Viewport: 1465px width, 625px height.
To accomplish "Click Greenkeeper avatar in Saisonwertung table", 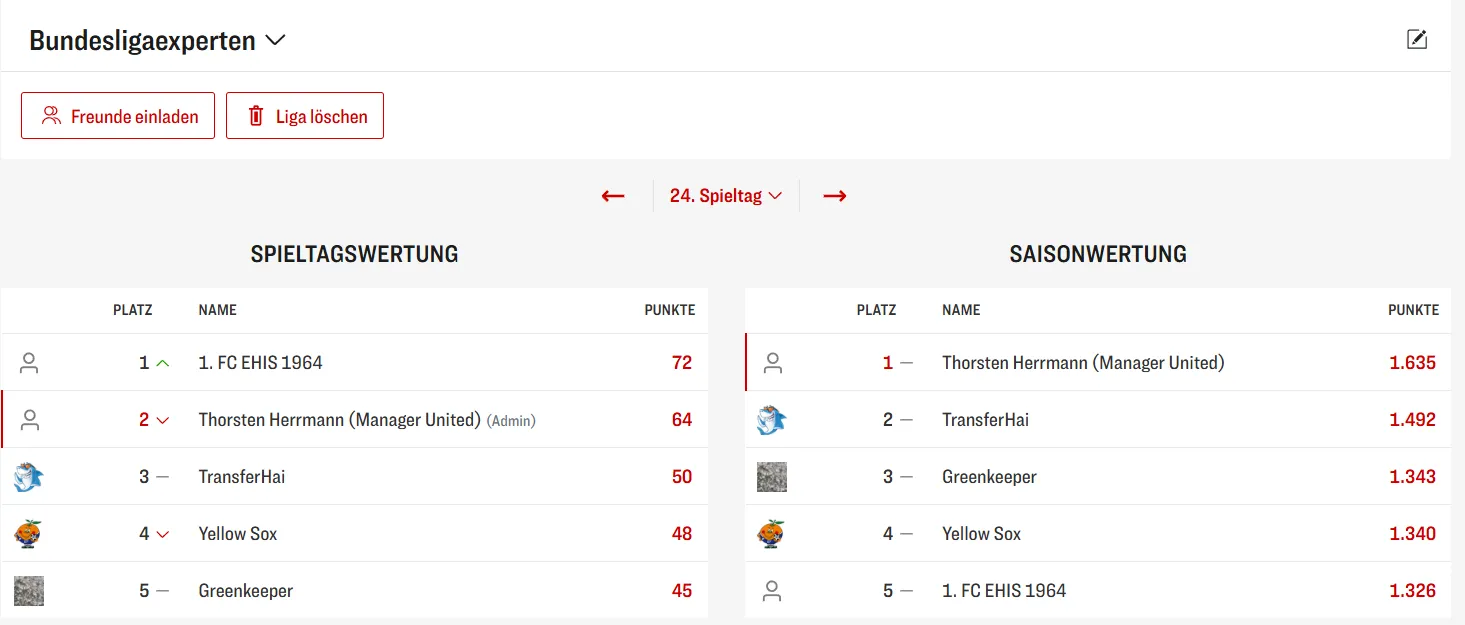I will coord(772,477).
